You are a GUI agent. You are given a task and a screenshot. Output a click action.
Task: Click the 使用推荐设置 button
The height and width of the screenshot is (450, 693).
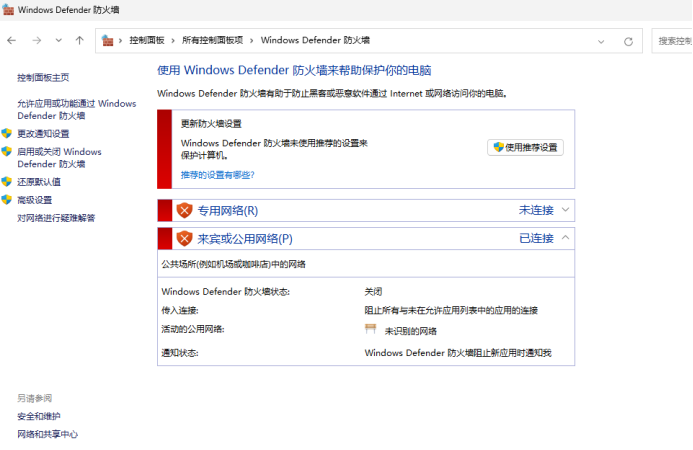(x=526, y=147)
